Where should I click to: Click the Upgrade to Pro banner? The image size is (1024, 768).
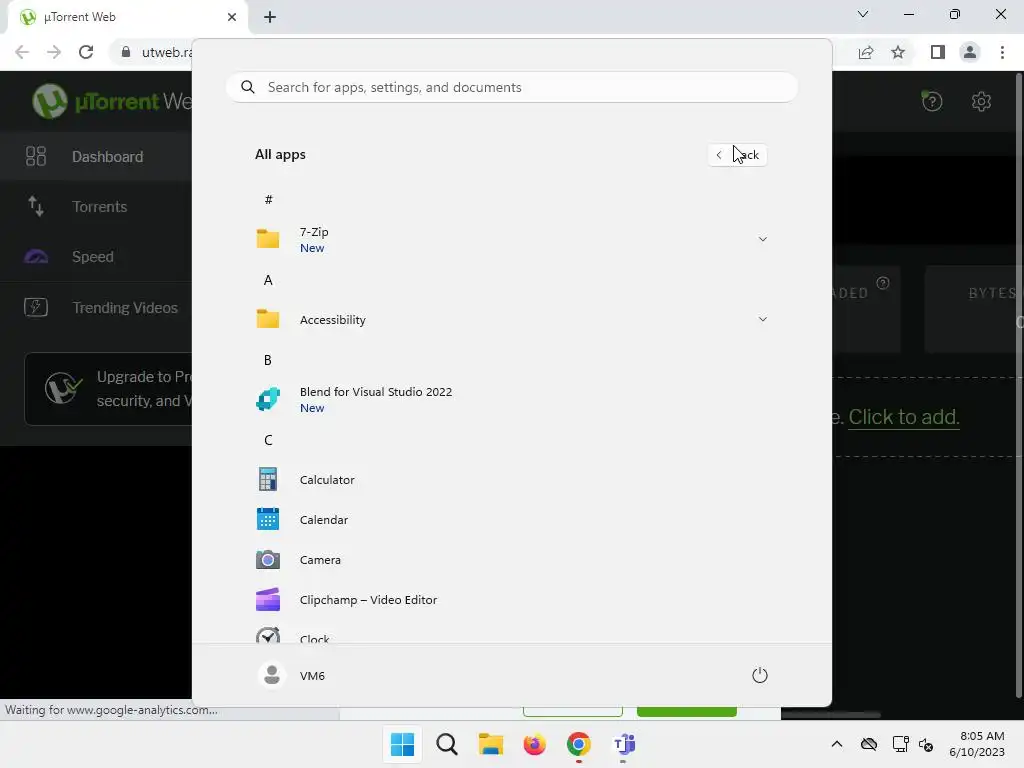point(108,389)
